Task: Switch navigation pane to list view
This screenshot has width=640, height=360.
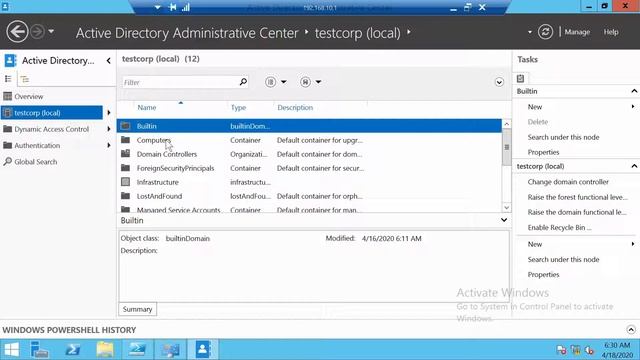Action: [x=8, y=79]
